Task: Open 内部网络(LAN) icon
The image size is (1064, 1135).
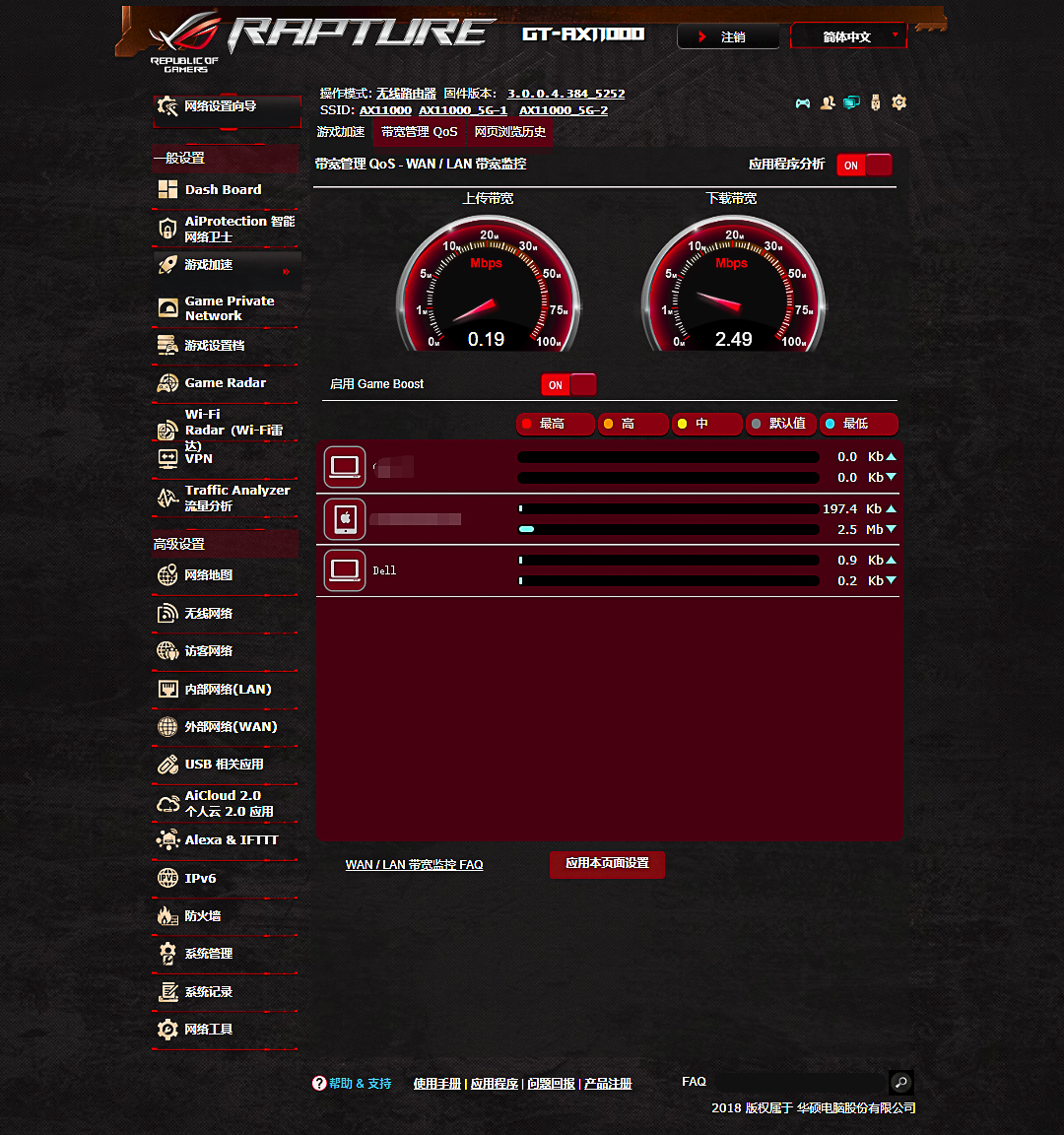Action: coord(167,689)
